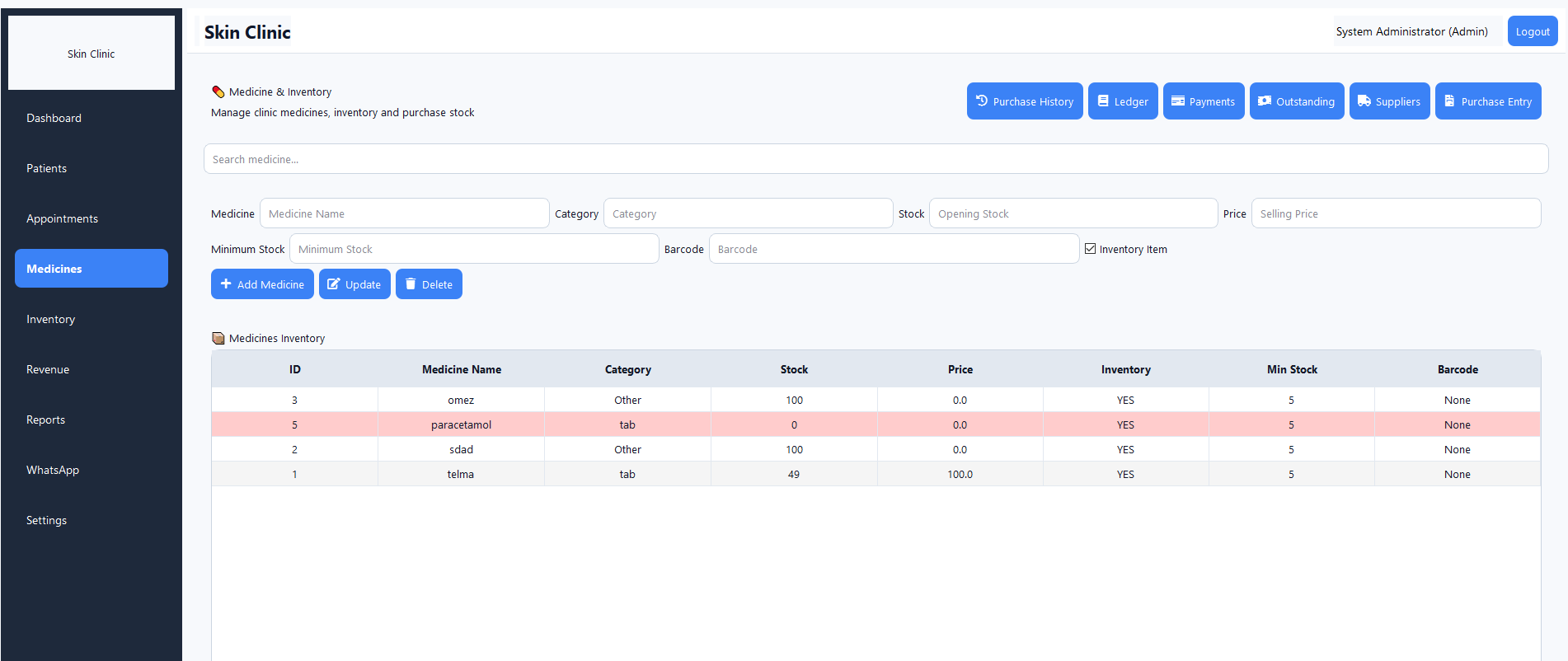Click the Stock column header
1568x661 pixels.
(794, 369)
